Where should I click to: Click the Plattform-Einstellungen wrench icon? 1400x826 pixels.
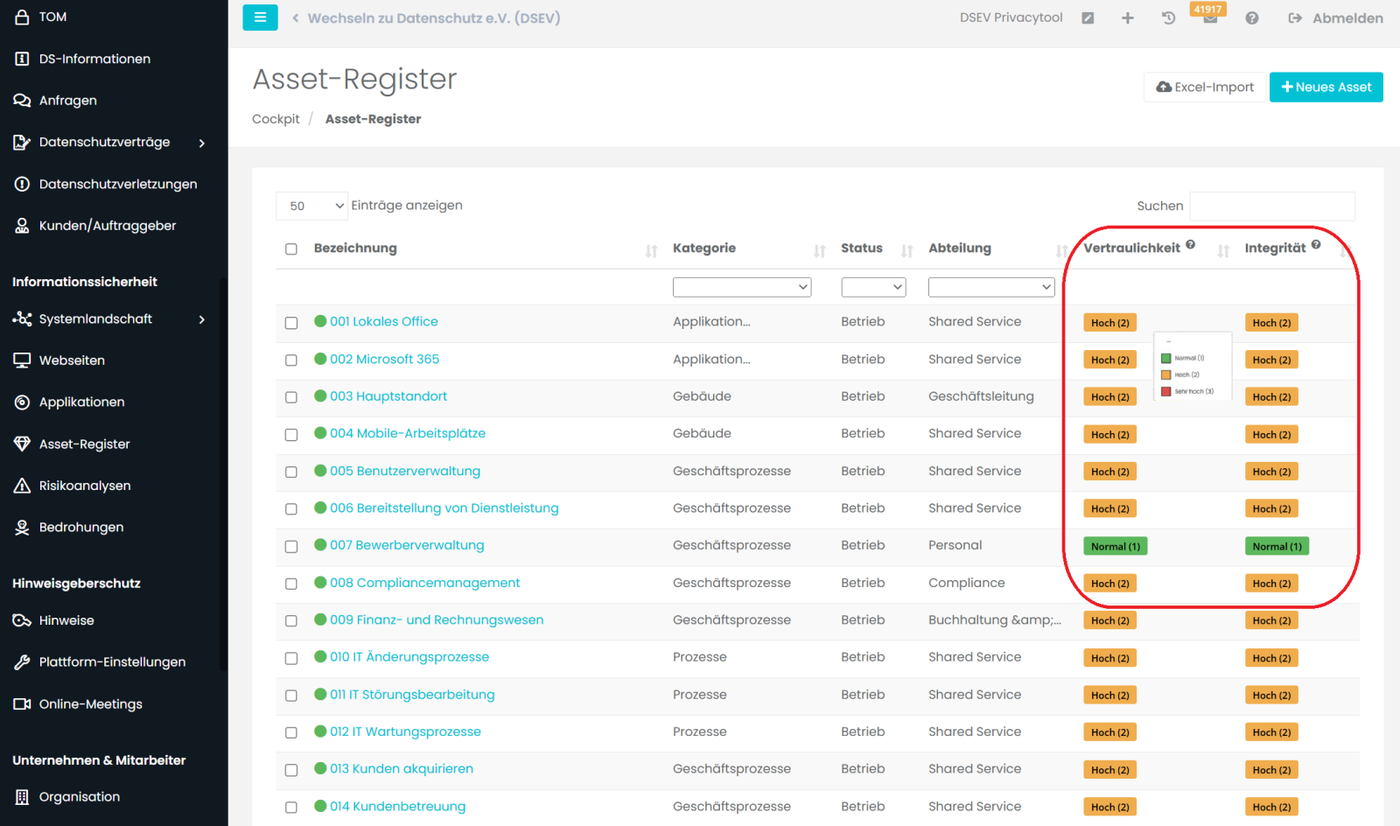(x=21, y=662)
